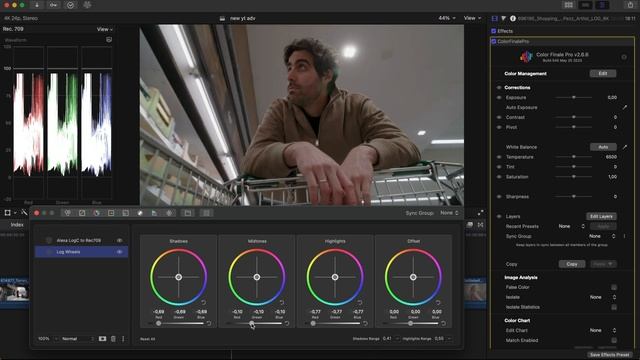Toggle visibility of Alexa LogC to Rec709 layer
This screenshot has height=360, width=640.
[120, 240]
